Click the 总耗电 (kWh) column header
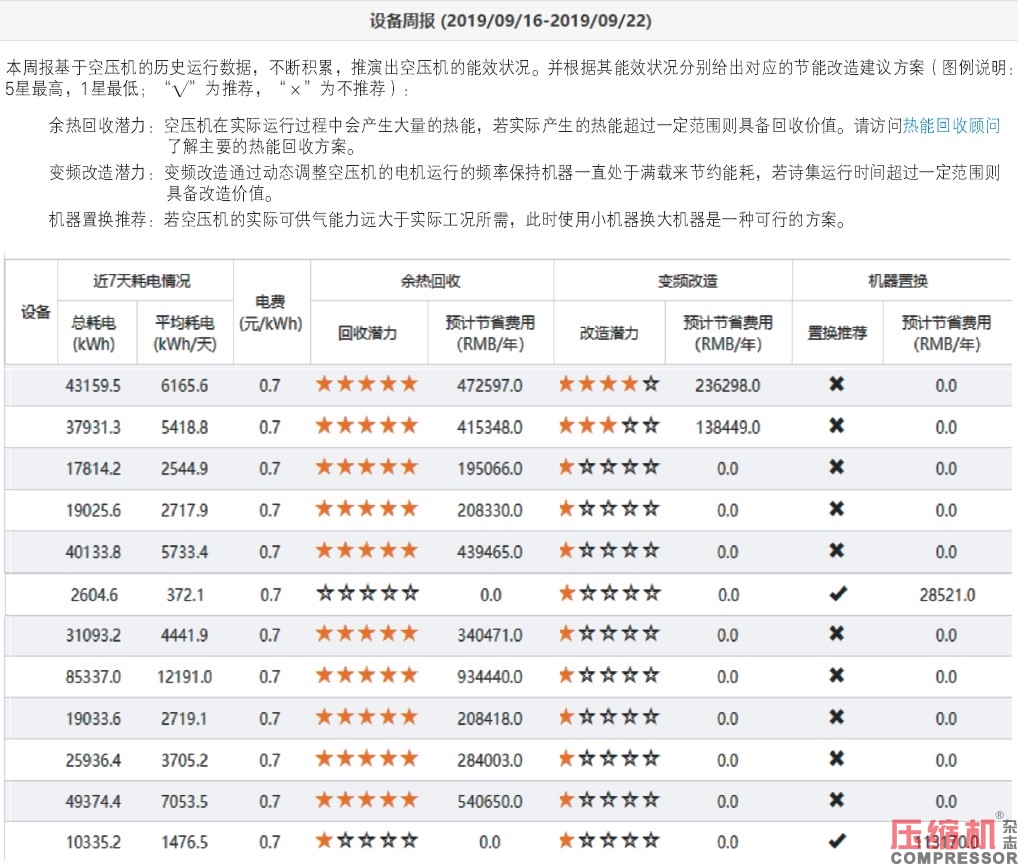 94,333
